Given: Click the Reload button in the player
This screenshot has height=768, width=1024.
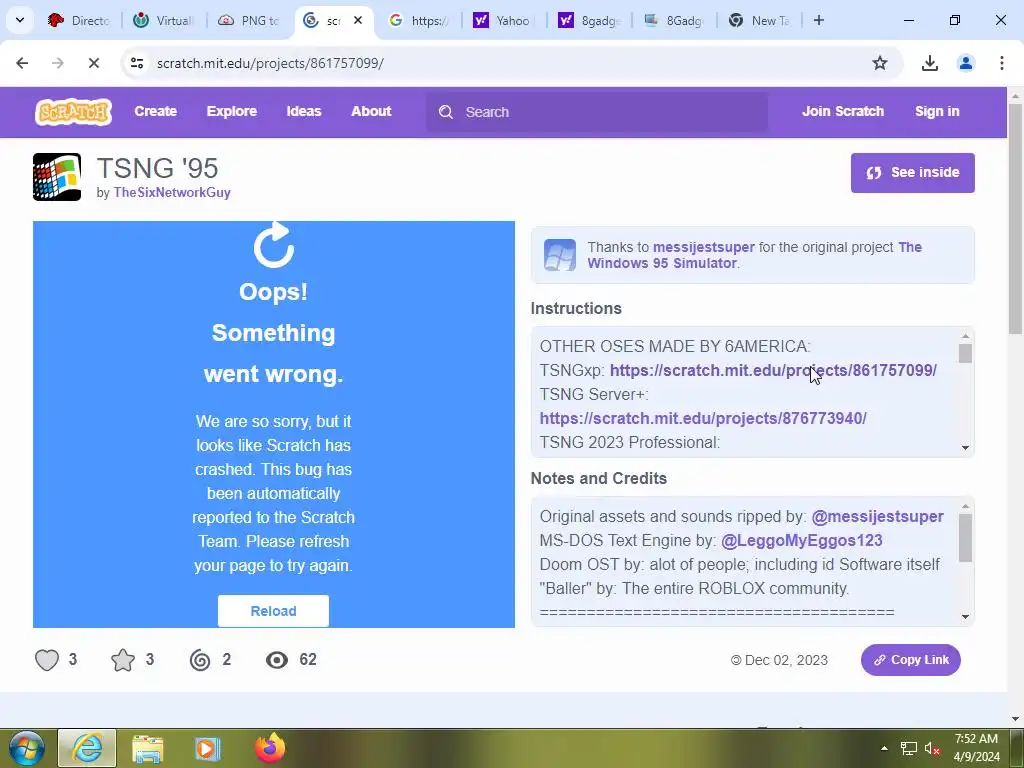Looking at the screenshot, I should pos(274,611).
